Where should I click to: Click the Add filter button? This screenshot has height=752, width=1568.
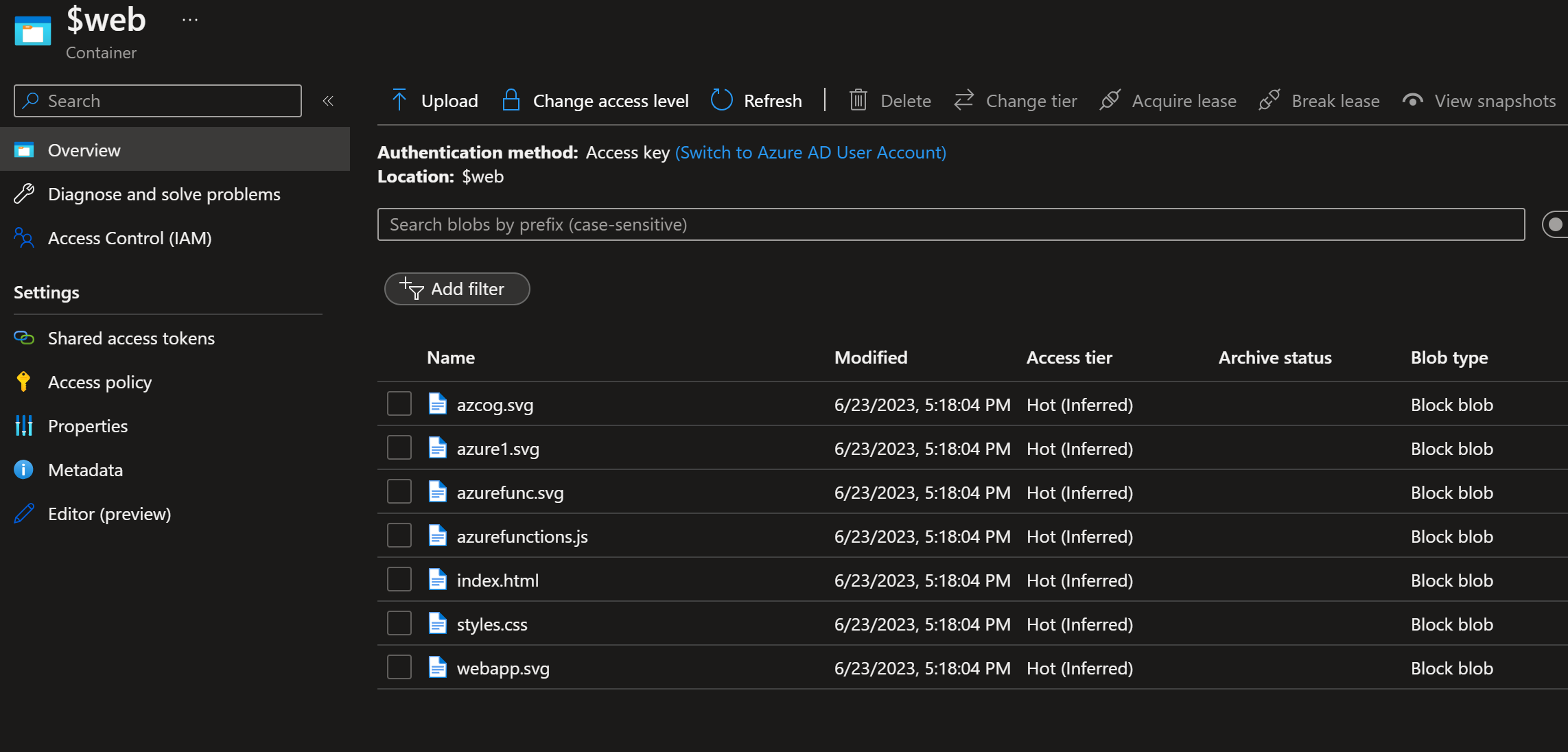[457, 289]
